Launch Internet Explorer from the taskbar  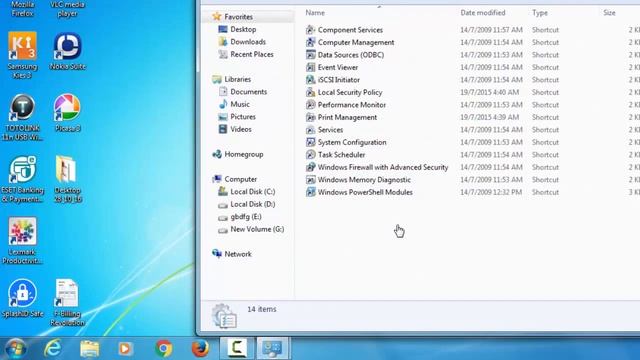pyautogui.click(x=53, y=348)
